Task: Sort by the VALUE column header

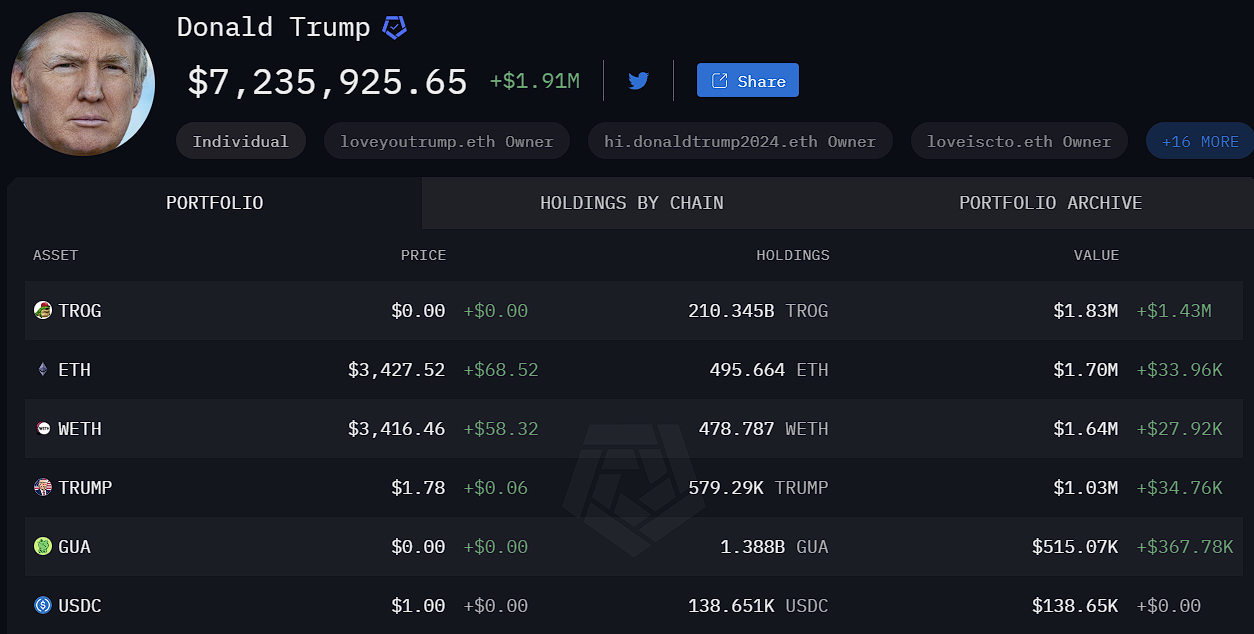Action: coord(1096,255)
